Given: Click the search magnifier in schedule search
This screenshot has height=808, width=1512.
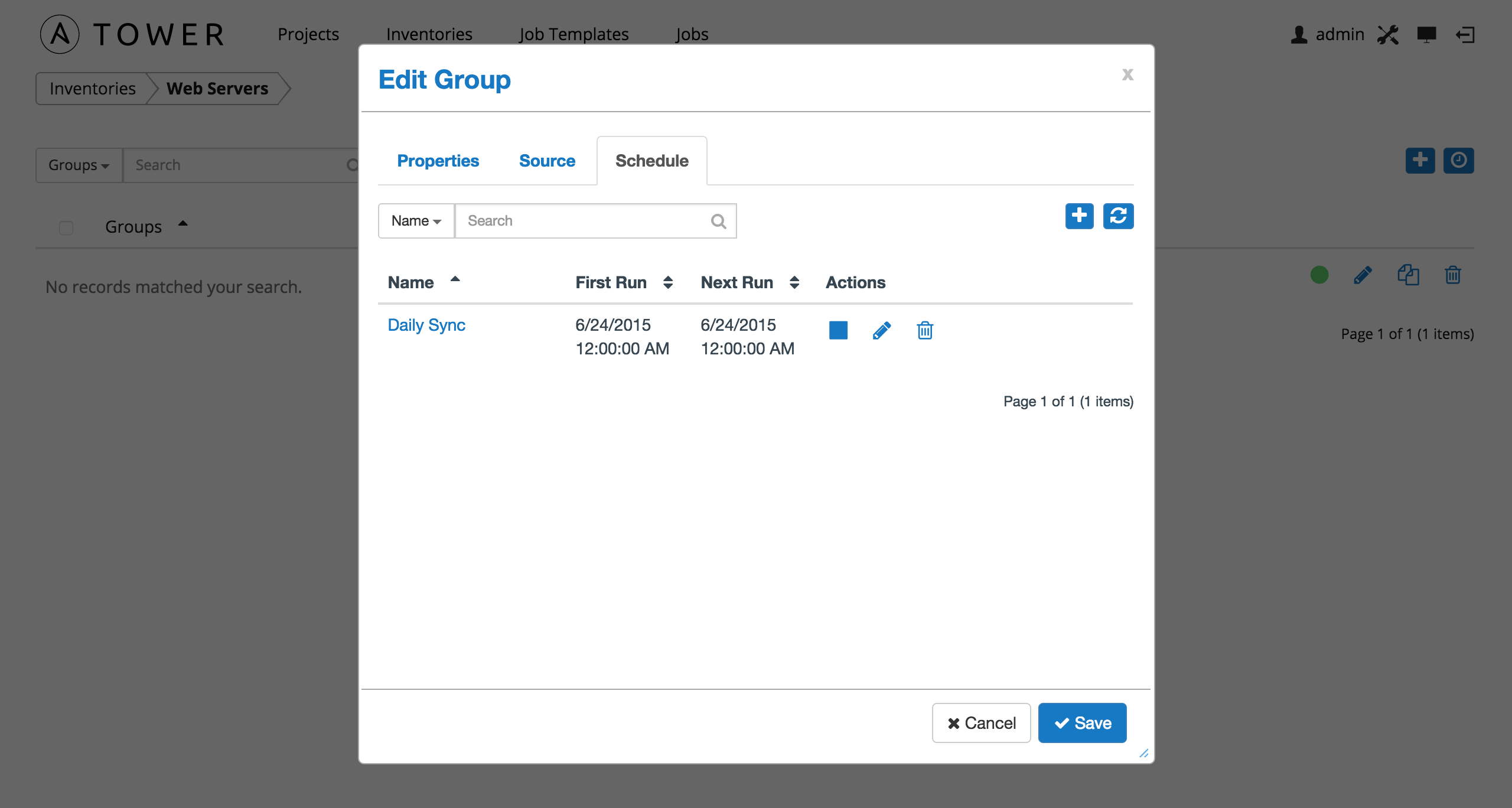Looking at the screenshot, I should point(718,221).
